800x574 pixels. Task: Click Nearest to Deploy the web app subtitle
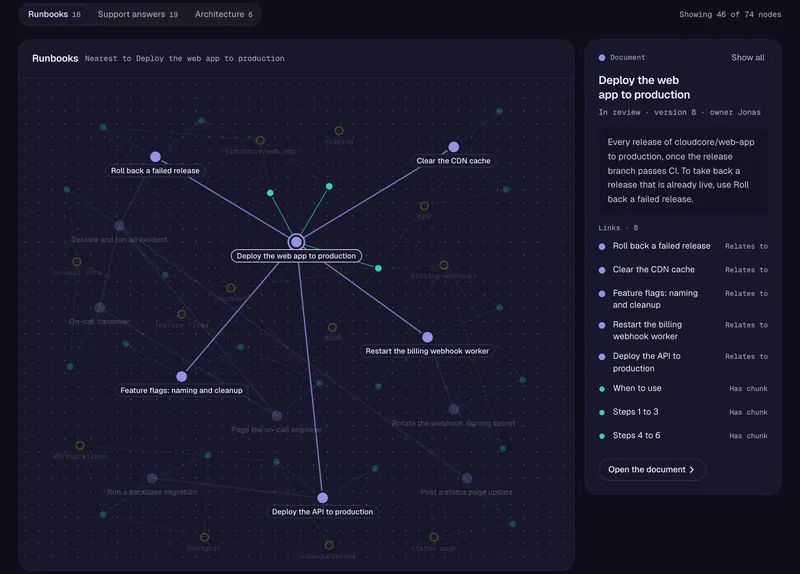click(185, 59)
